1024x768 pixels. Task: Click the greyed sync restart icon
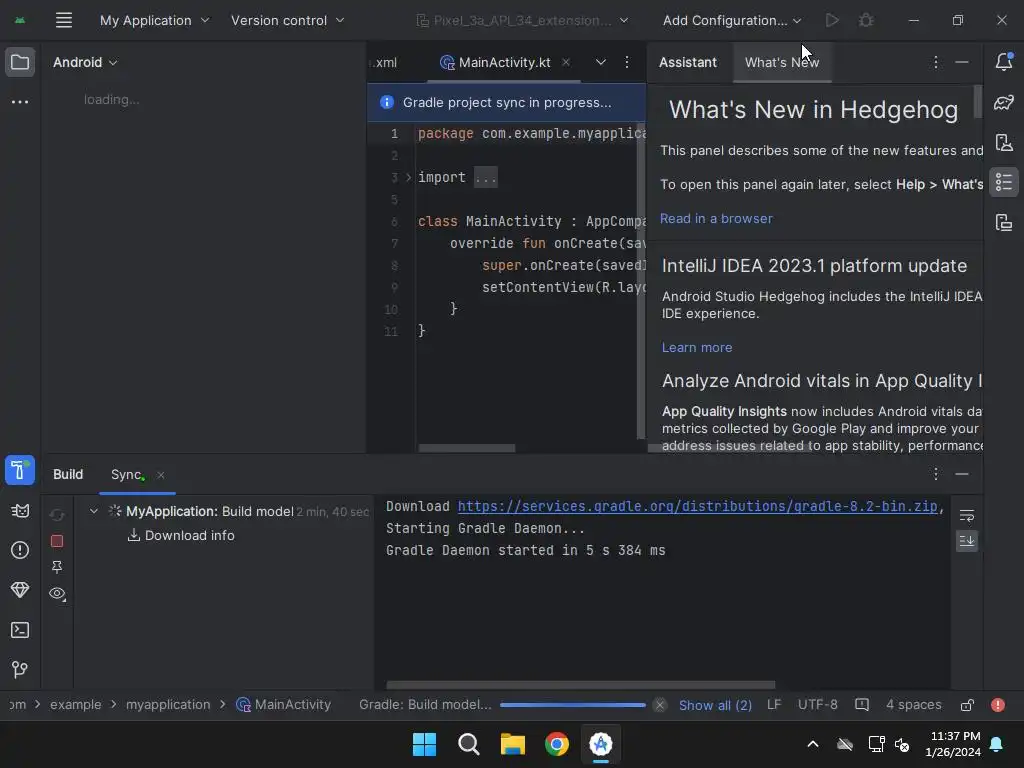pyautogui.click(x=57, y=515)
